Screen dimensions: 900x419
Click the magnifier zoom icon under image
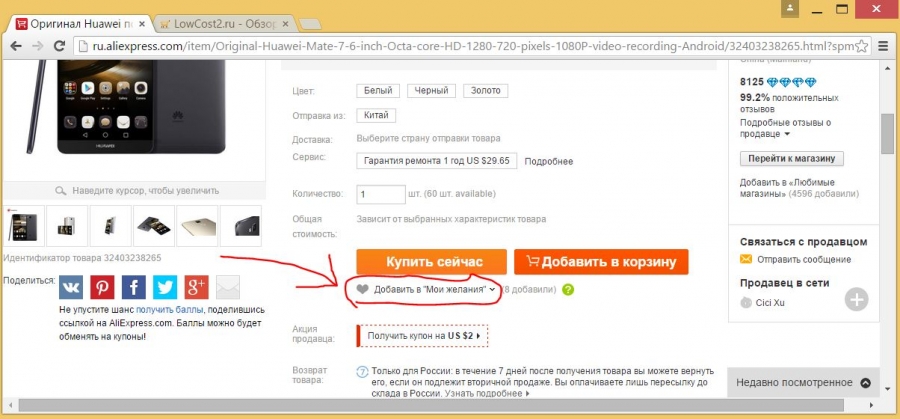pos(60,191)
